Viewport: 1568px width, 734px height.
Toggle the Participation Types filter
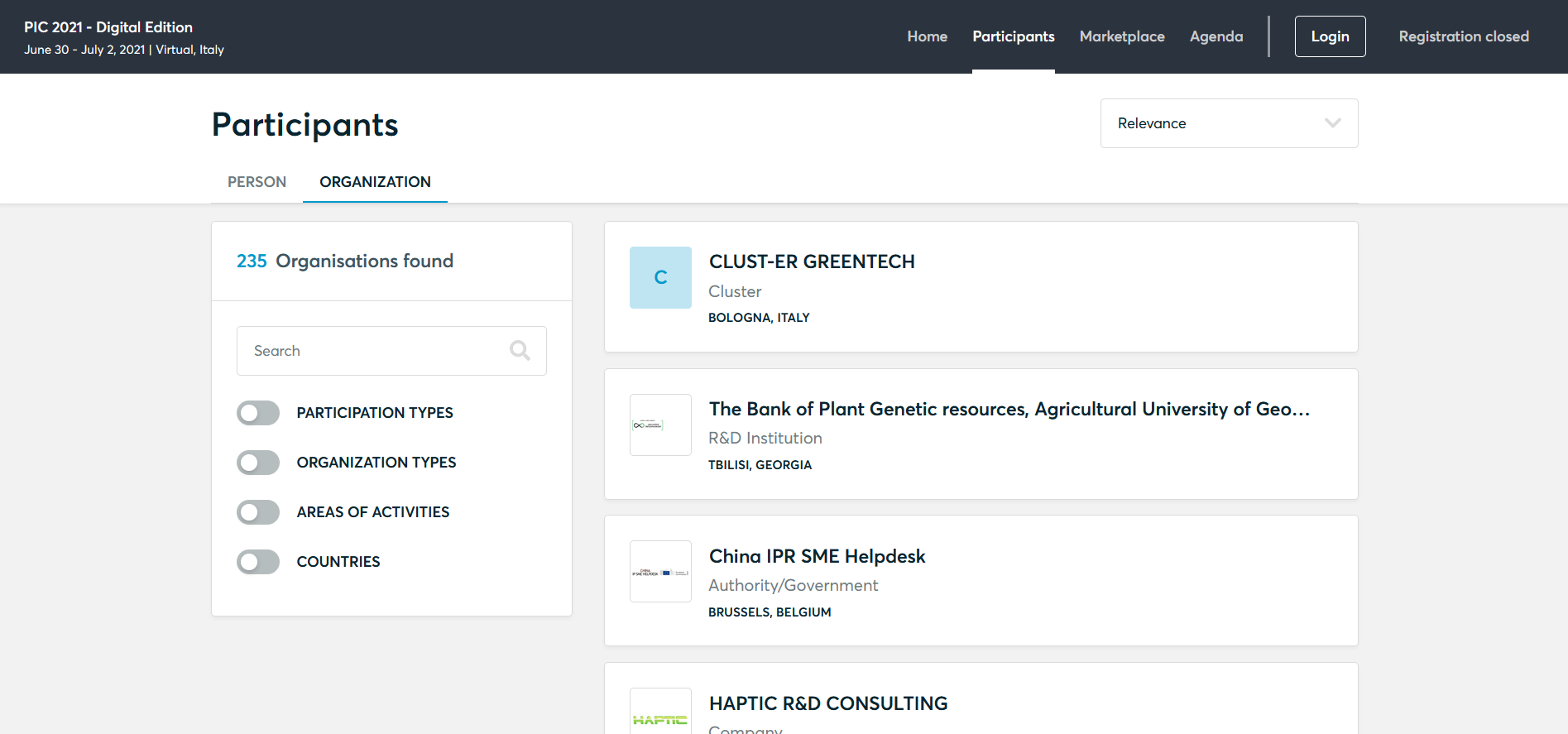tap(258, 413)
